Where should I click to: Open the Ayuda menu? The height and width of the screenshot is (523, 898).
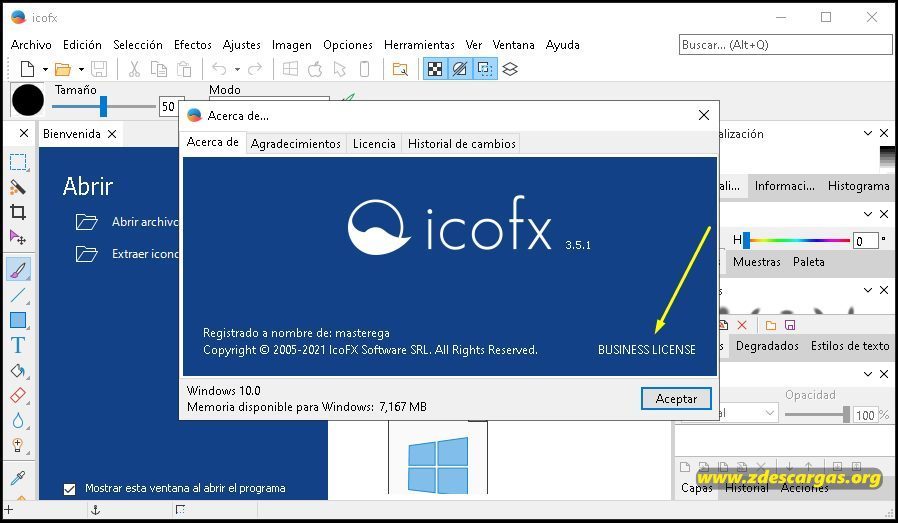[562, 45]
